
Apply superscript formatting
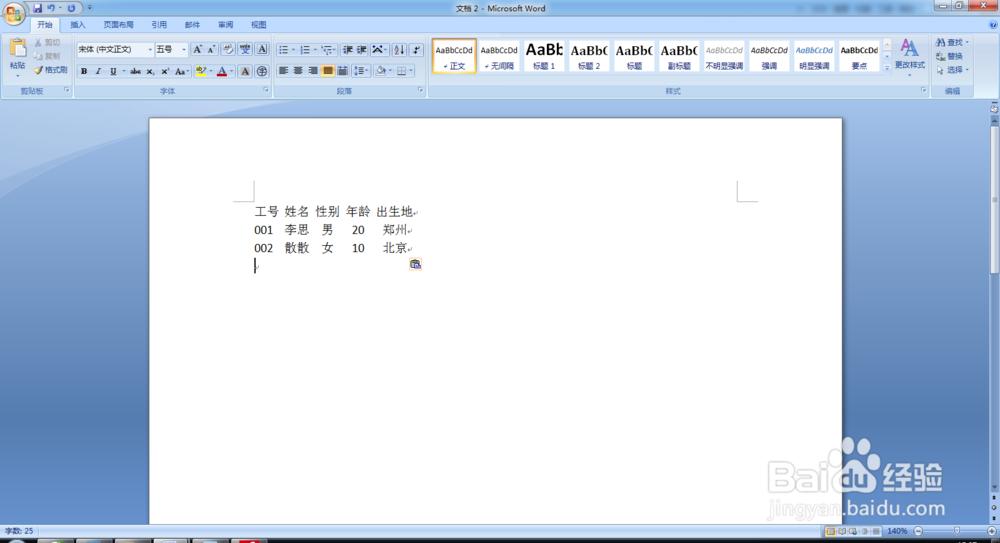tap(165, 71)
